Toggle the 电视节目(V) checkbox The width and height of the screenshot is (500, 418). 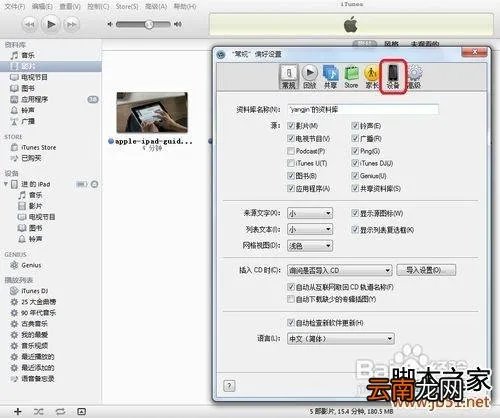click(x=291, y=138)
